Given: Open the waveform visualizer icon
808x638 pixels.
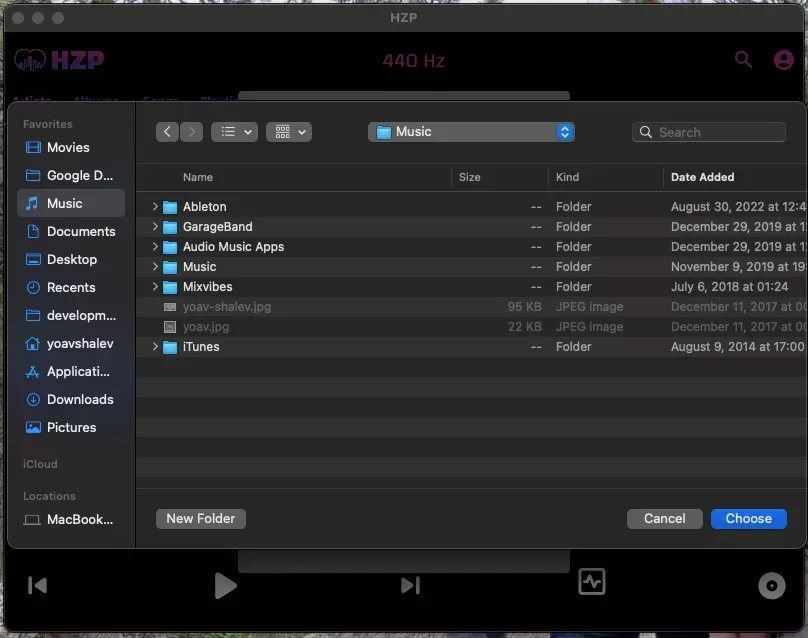Looking at the screenshot, I should pos(592,582).
